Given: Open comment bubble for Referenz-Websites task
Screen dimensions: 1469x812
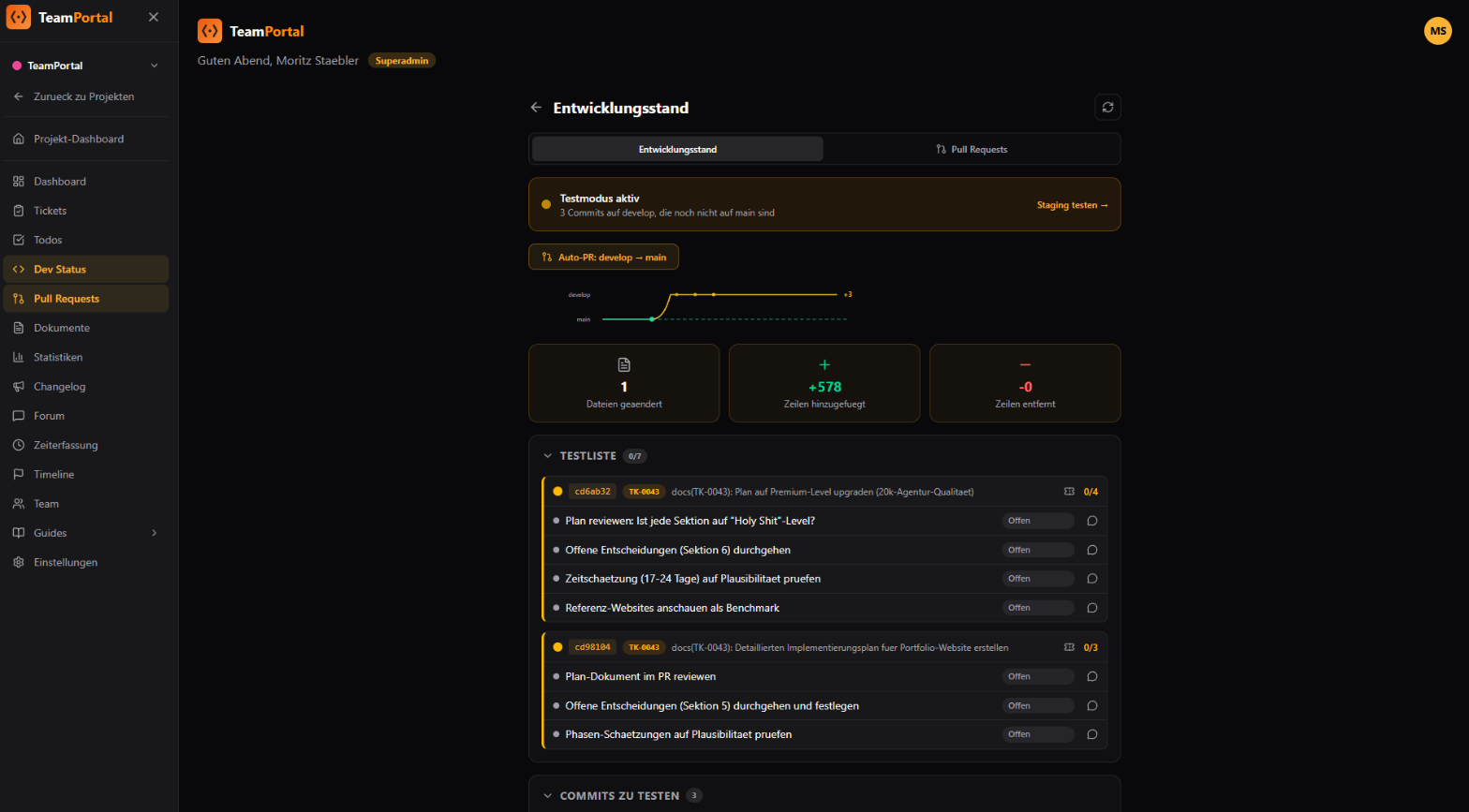Looking at the screenshot, I should (x=1091, y=608).
